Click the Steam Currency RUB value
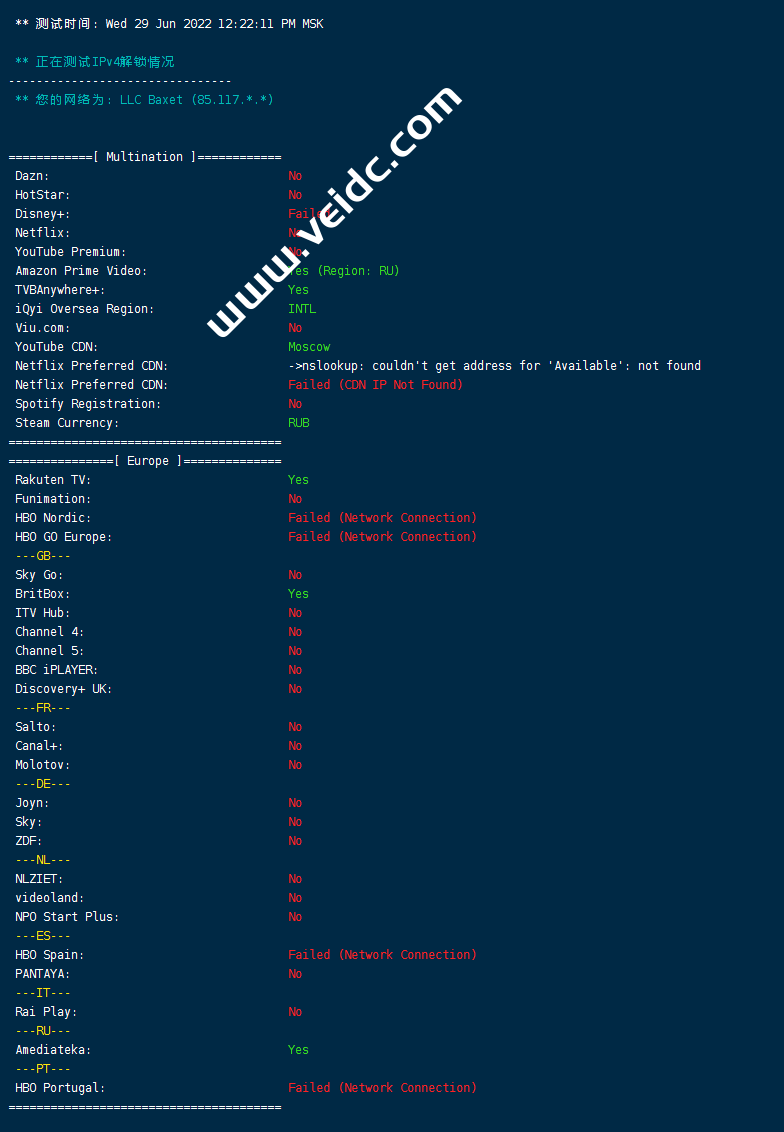784x1132 pixels. 299,423
